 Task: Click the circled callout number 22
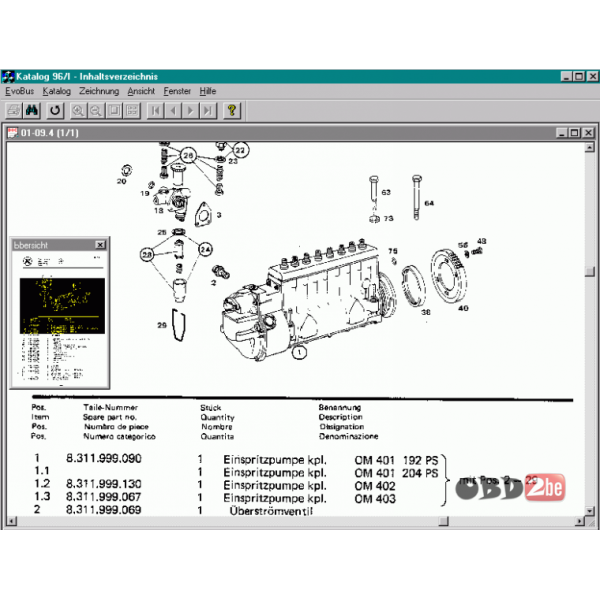pos(240,150)
